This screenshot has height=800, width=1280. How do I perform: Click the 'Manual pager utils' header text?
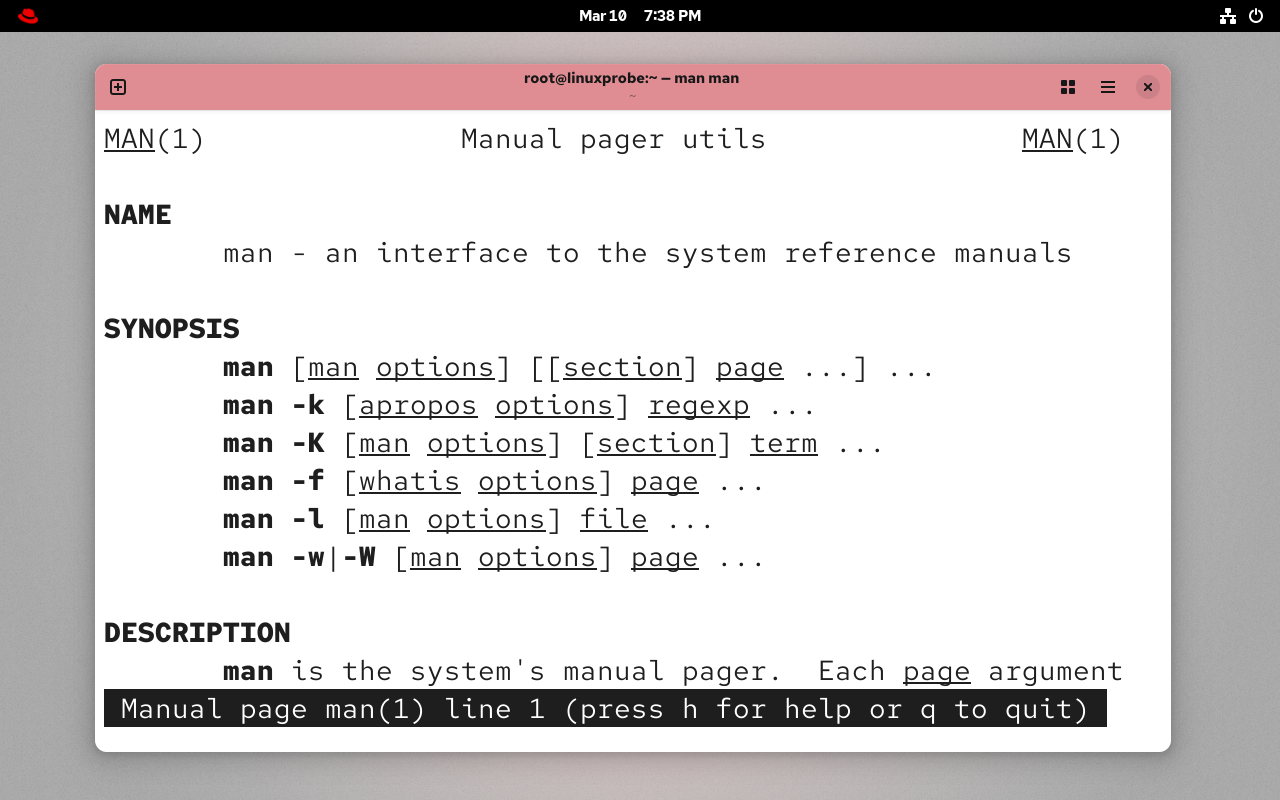click(x=613, y=139)
